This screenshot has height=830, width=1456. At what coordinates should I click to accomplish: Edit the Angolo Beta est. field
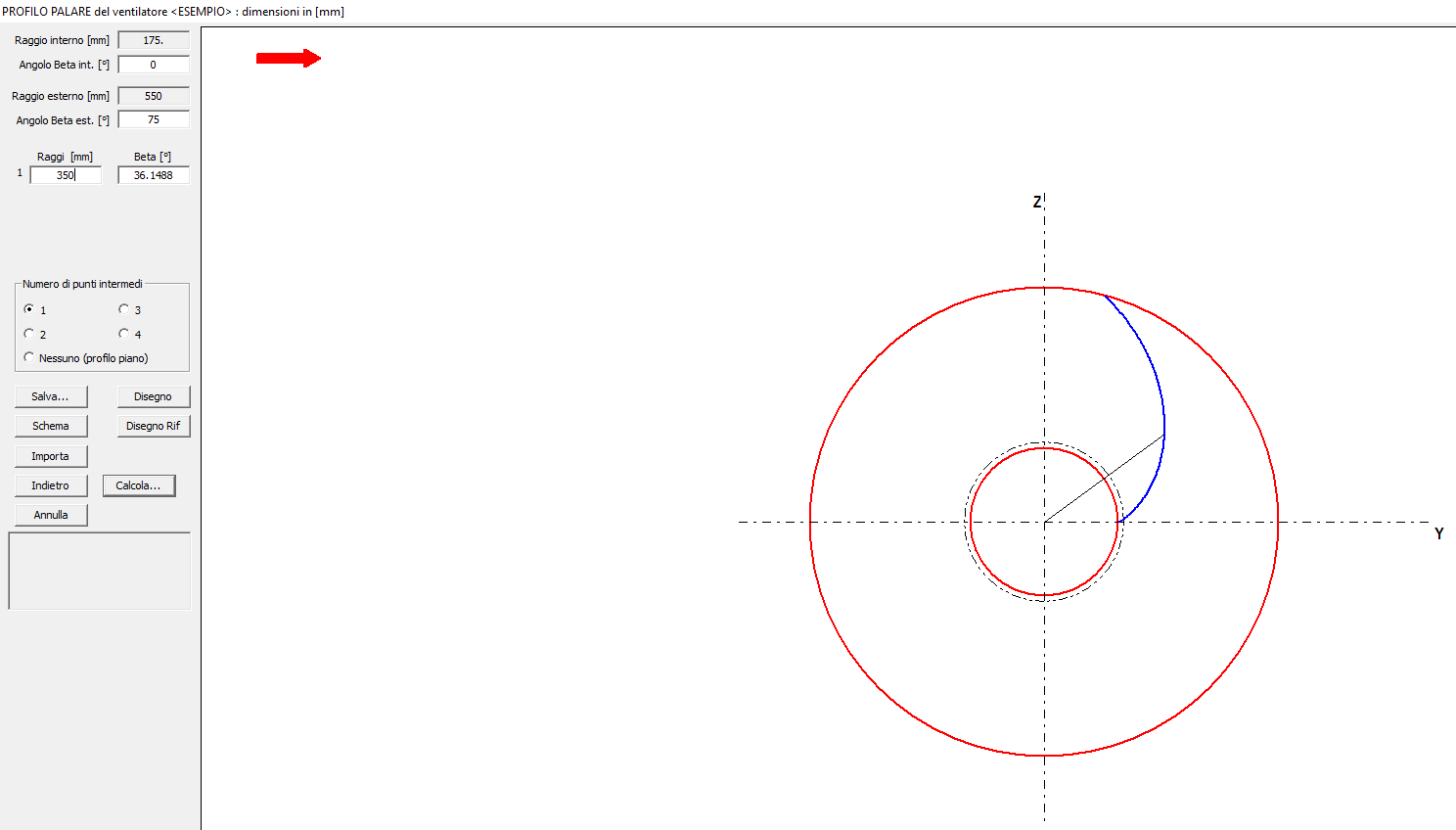154,119
